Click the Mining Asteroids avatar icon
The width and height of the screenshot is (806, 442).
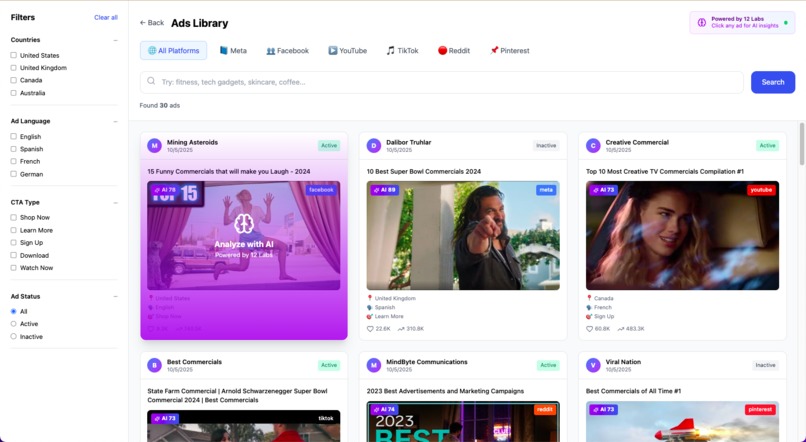(154, 145)
